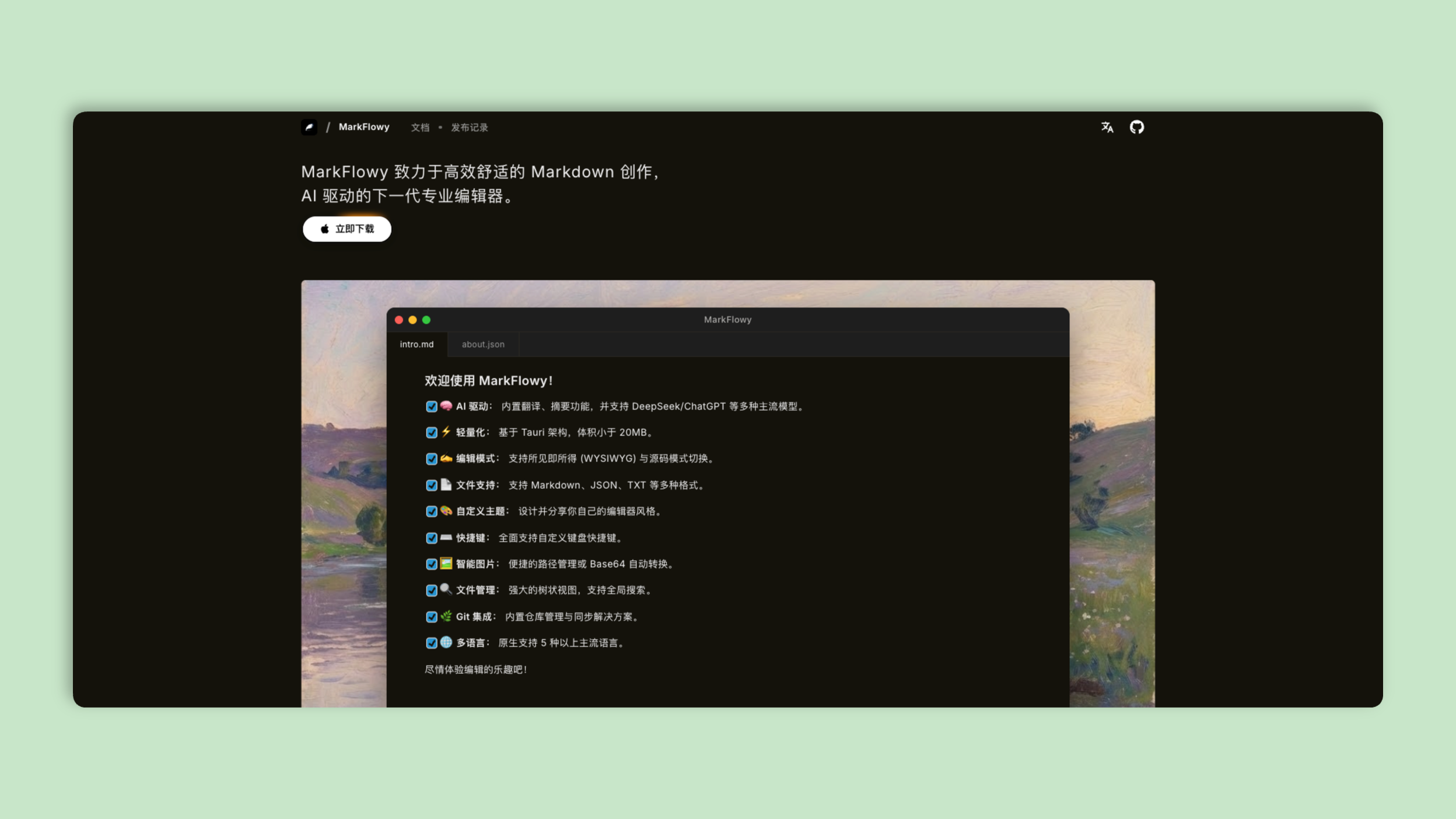Click the lightning emoji beside 轻量化
The height and width of the screenshot is (819, 1456).
[x=446, y=432]
